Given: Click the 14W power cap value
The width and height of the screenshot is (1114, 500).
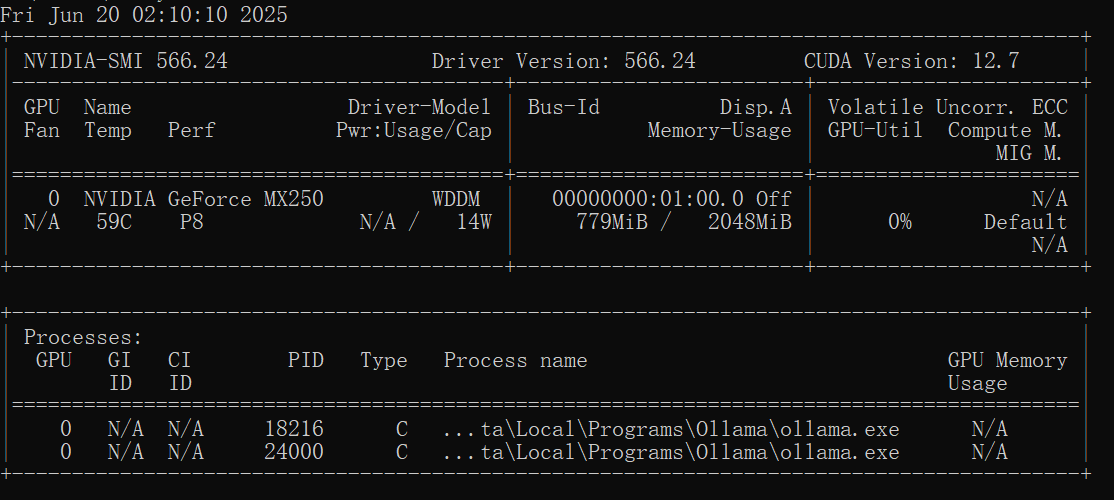Looking at the screenshot, I should pos(474,222).
